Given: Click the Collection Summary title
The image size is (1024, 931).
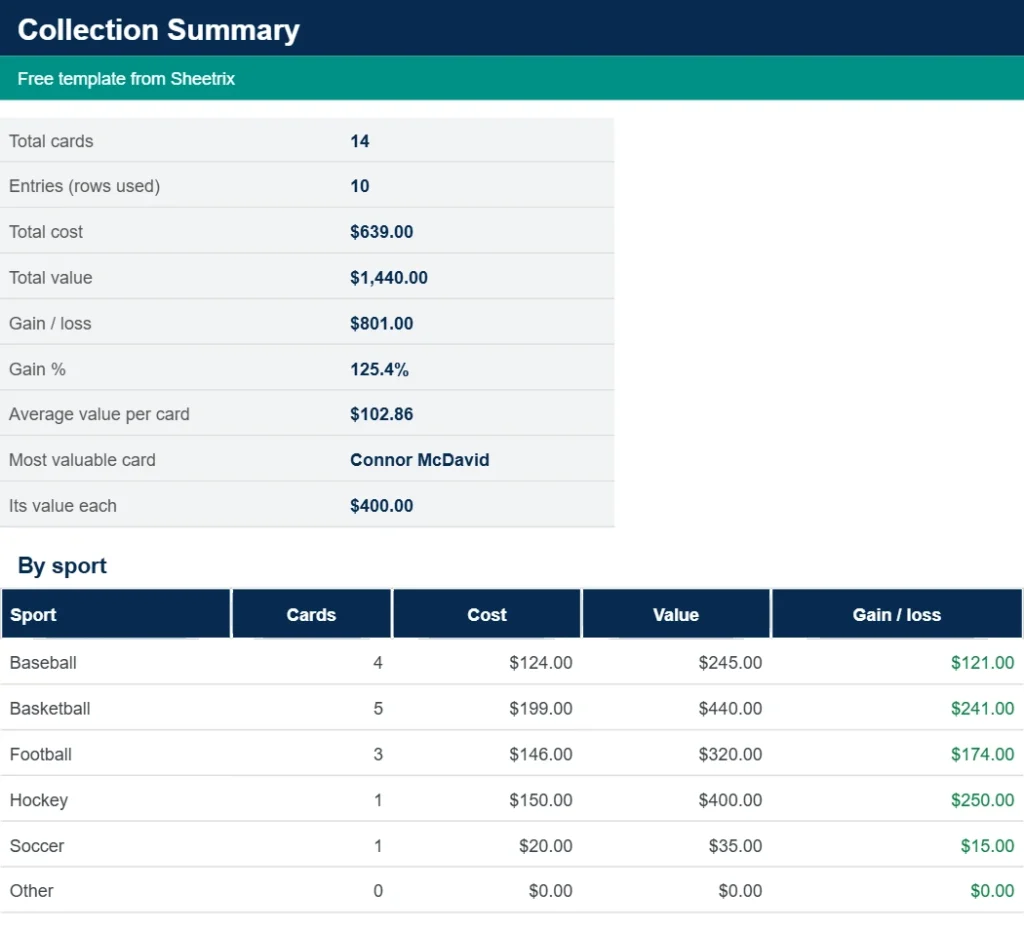Looking at the screenshot, I should (x=158, y=30).
